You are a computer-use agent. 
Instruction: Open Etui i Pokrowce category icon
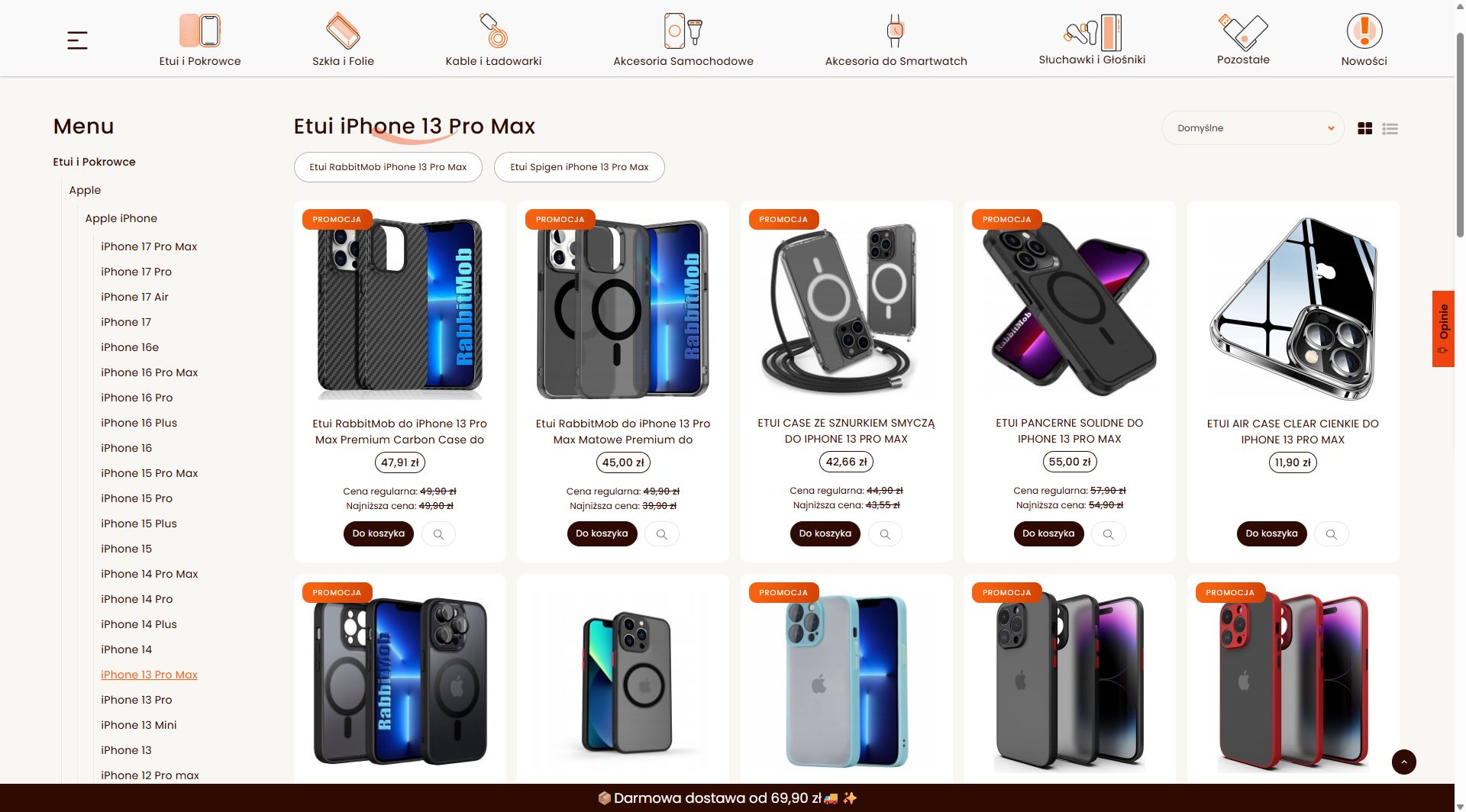coord(200,31)
